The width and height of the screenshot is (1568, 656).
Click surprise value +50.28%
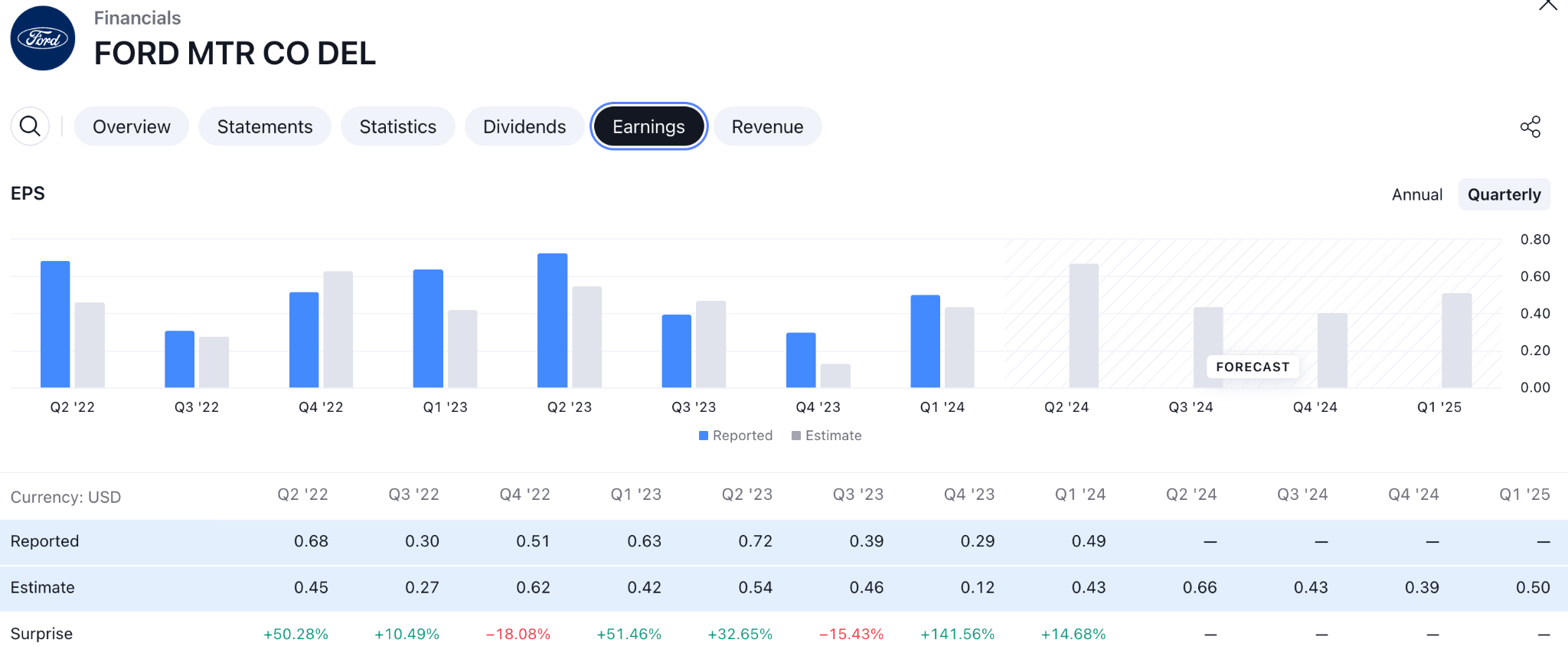[296, 635]
